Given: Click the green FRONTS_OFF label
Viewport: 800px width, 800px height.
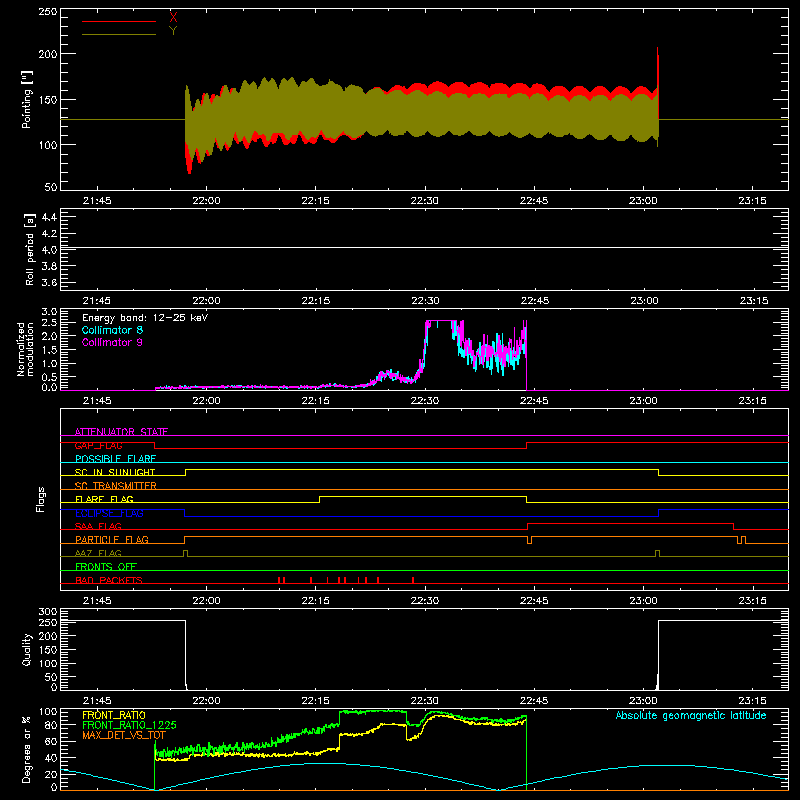Looking at the screenshot, I should tap(106, 566).
